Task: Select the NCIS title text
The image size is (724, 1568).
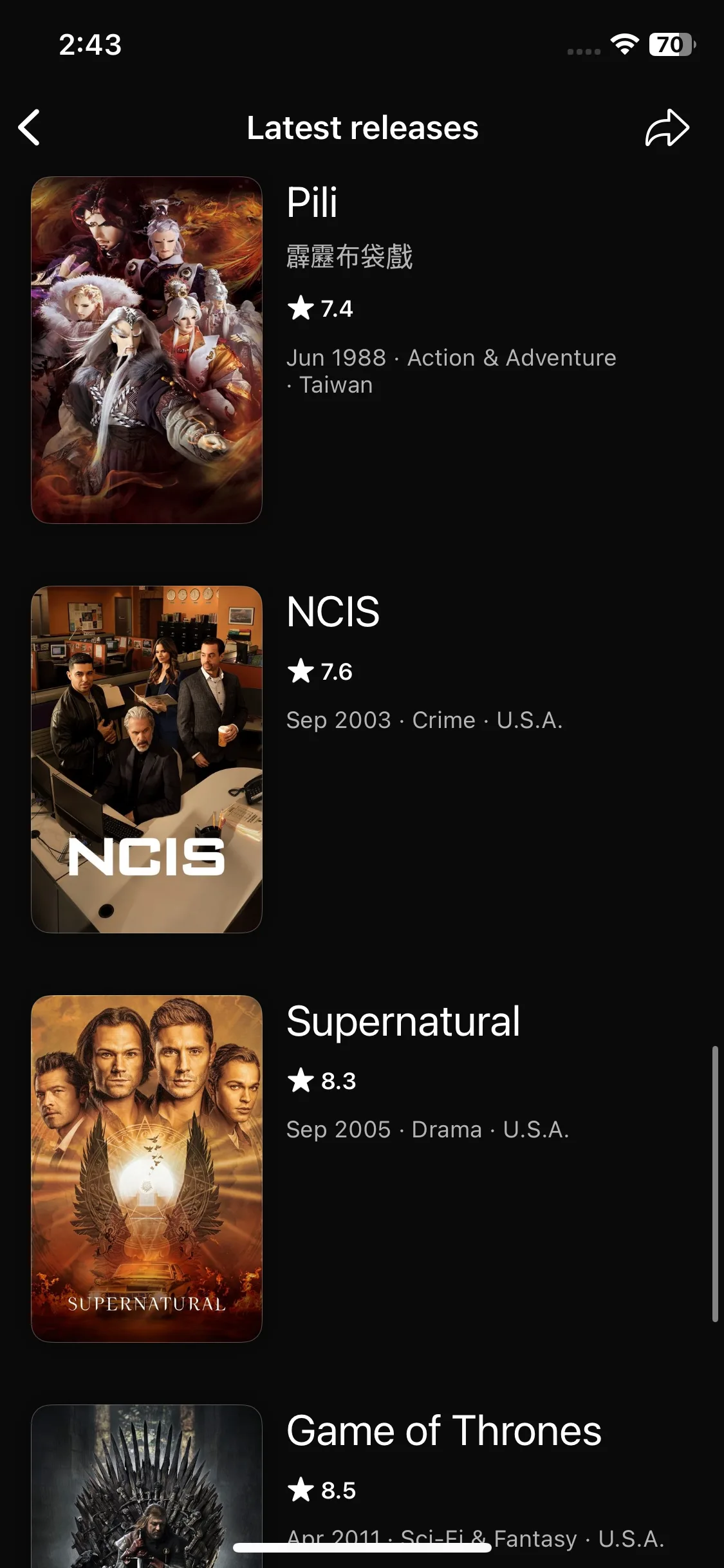Action: (333, 611)
